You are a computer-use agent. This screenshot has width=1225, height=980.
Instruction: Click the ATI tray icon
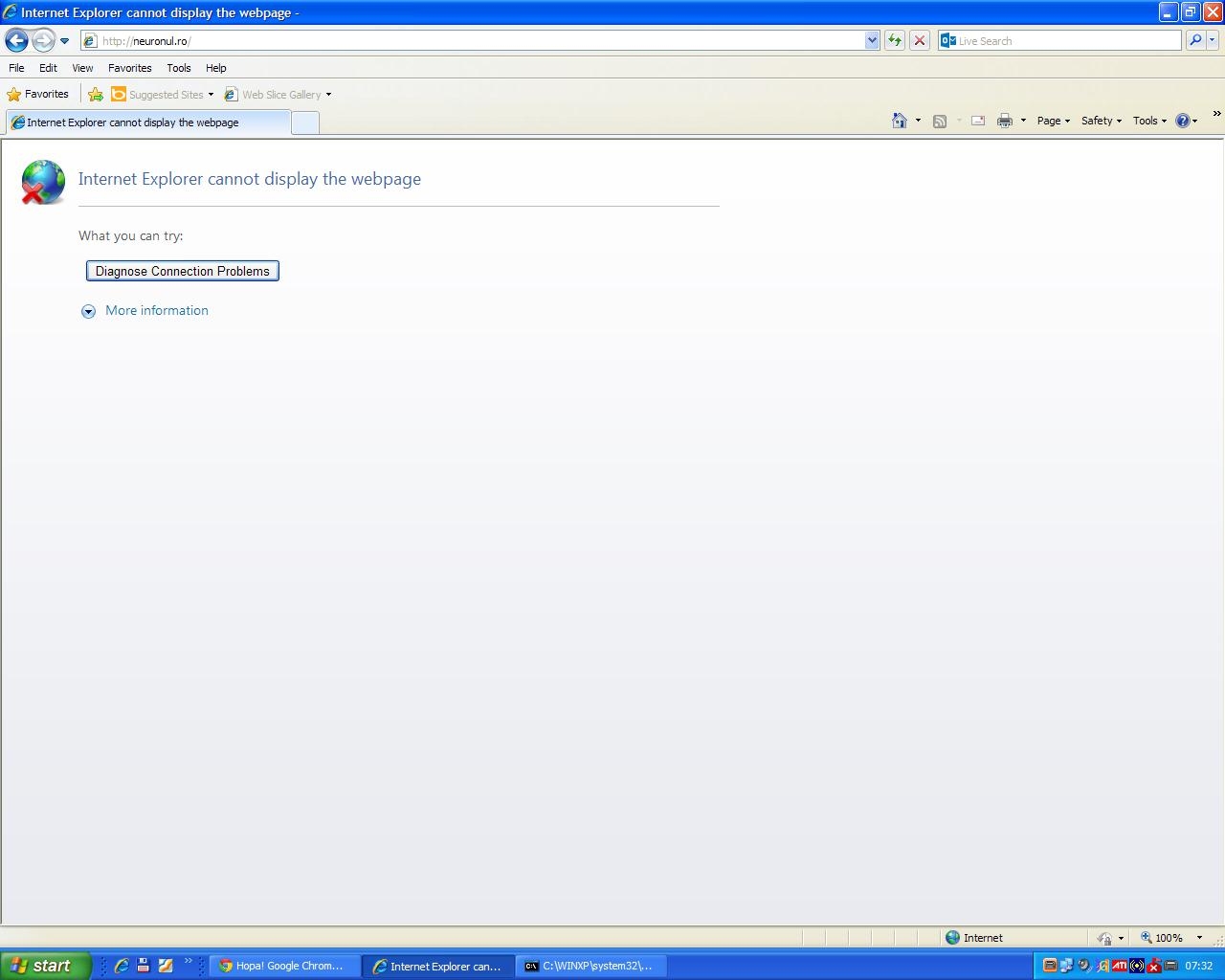1119,966
